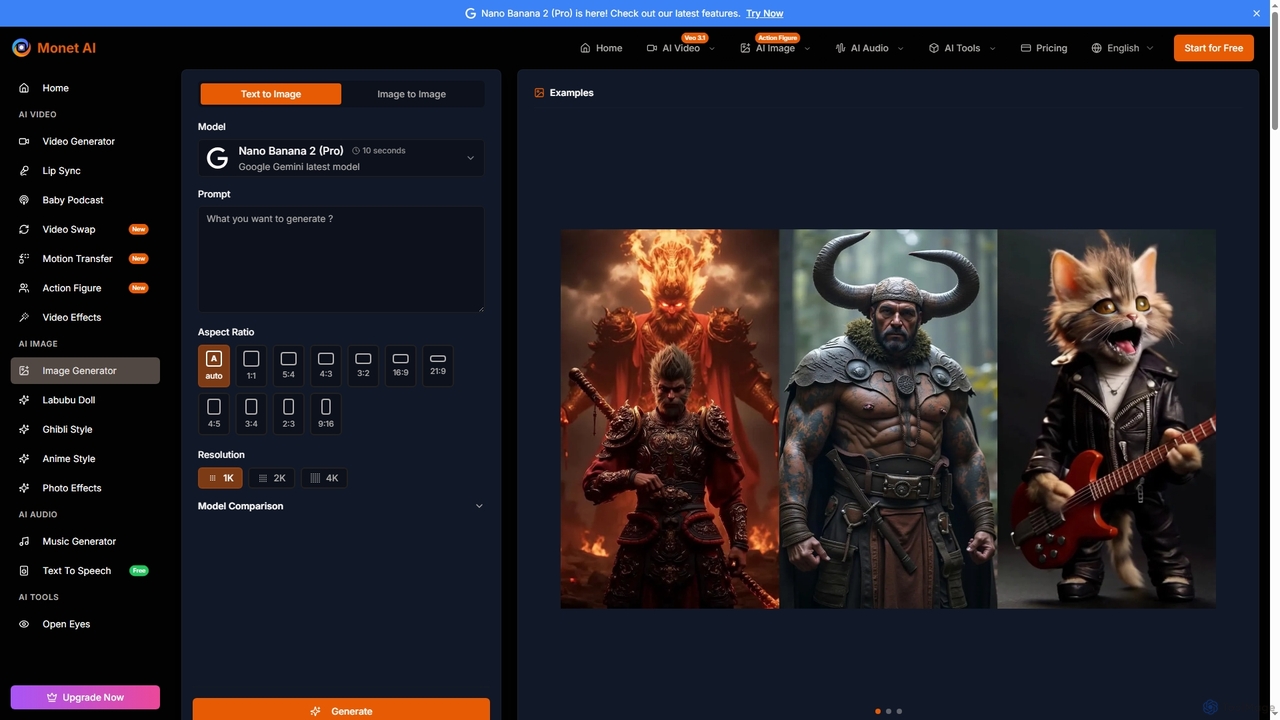Click the AI Tools cube icon
The image size is (1280, 720).
click(934, 48)
